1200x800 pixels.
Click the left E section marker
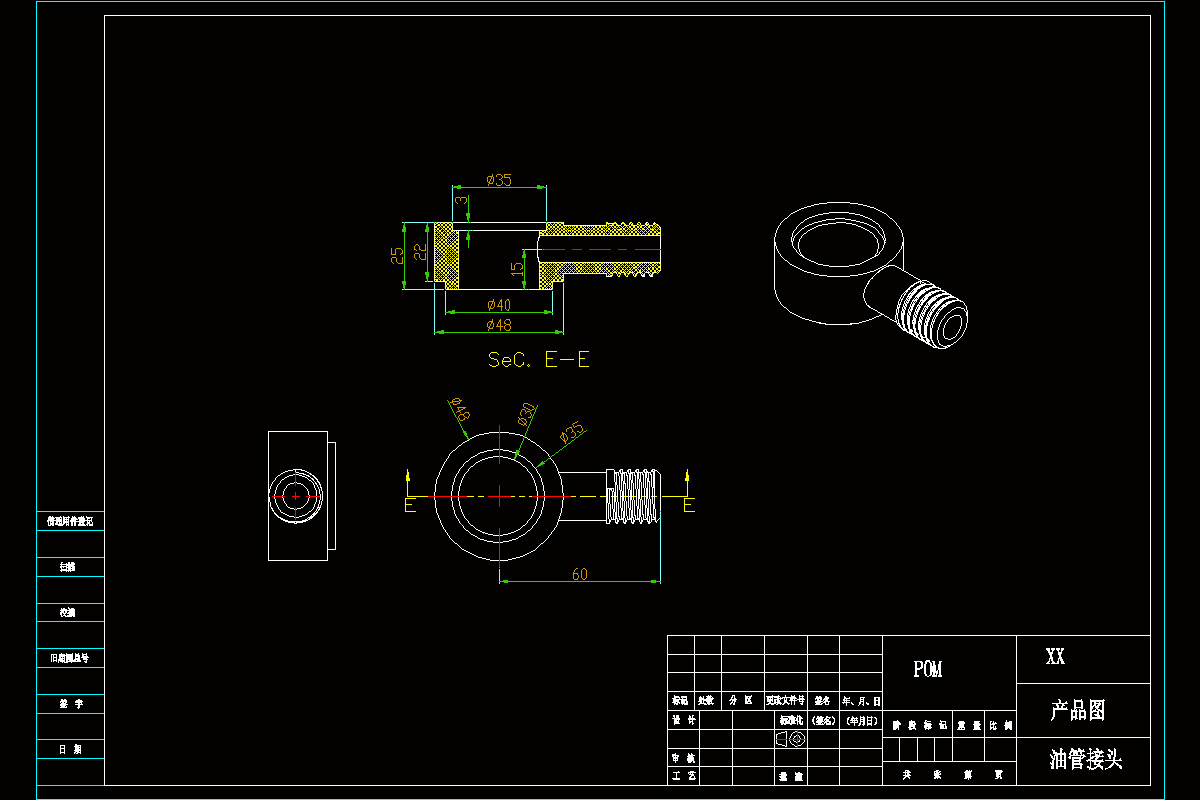click(409, 506)
